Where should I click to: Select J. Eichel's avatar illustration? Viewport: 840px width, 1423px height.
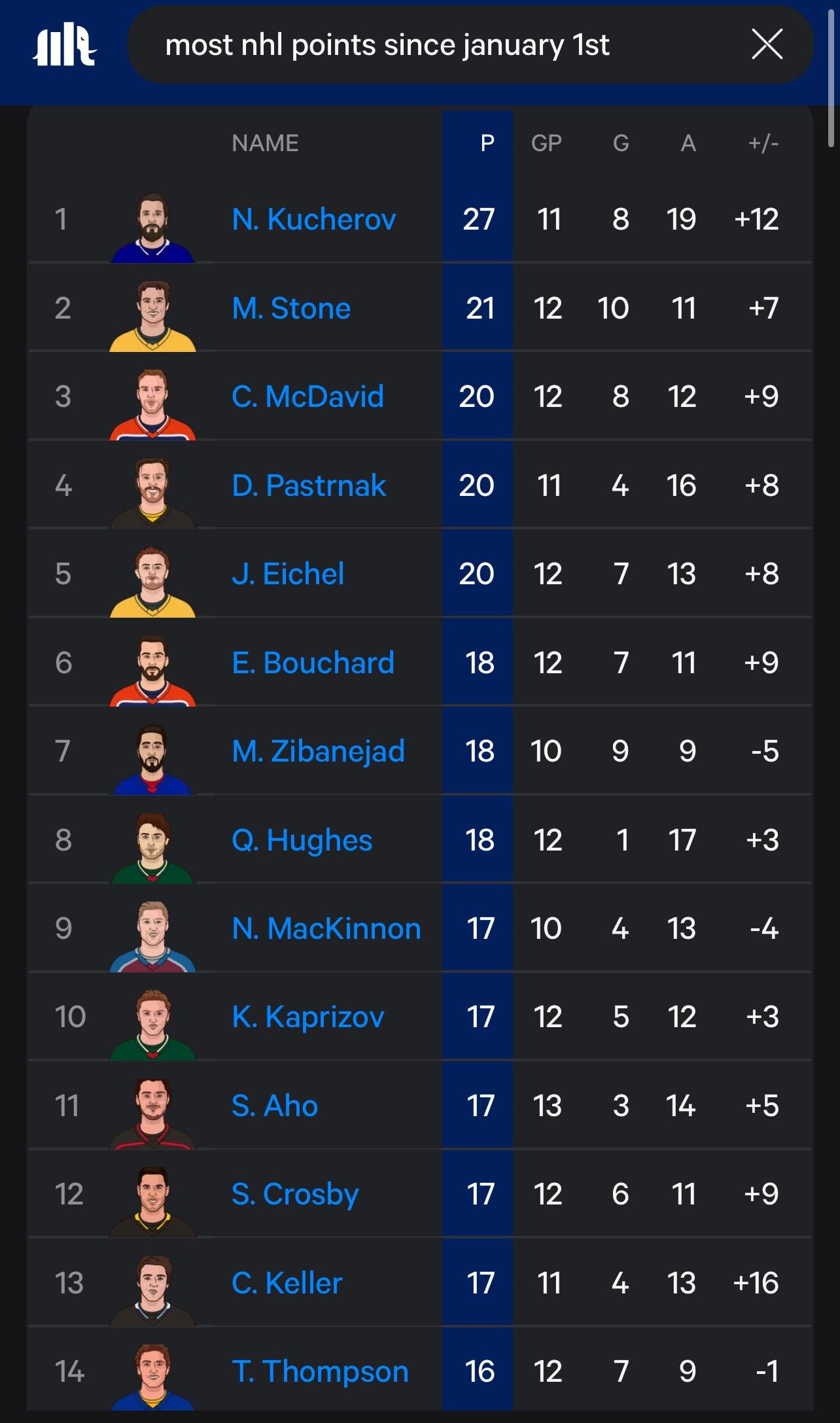[152, 582]
